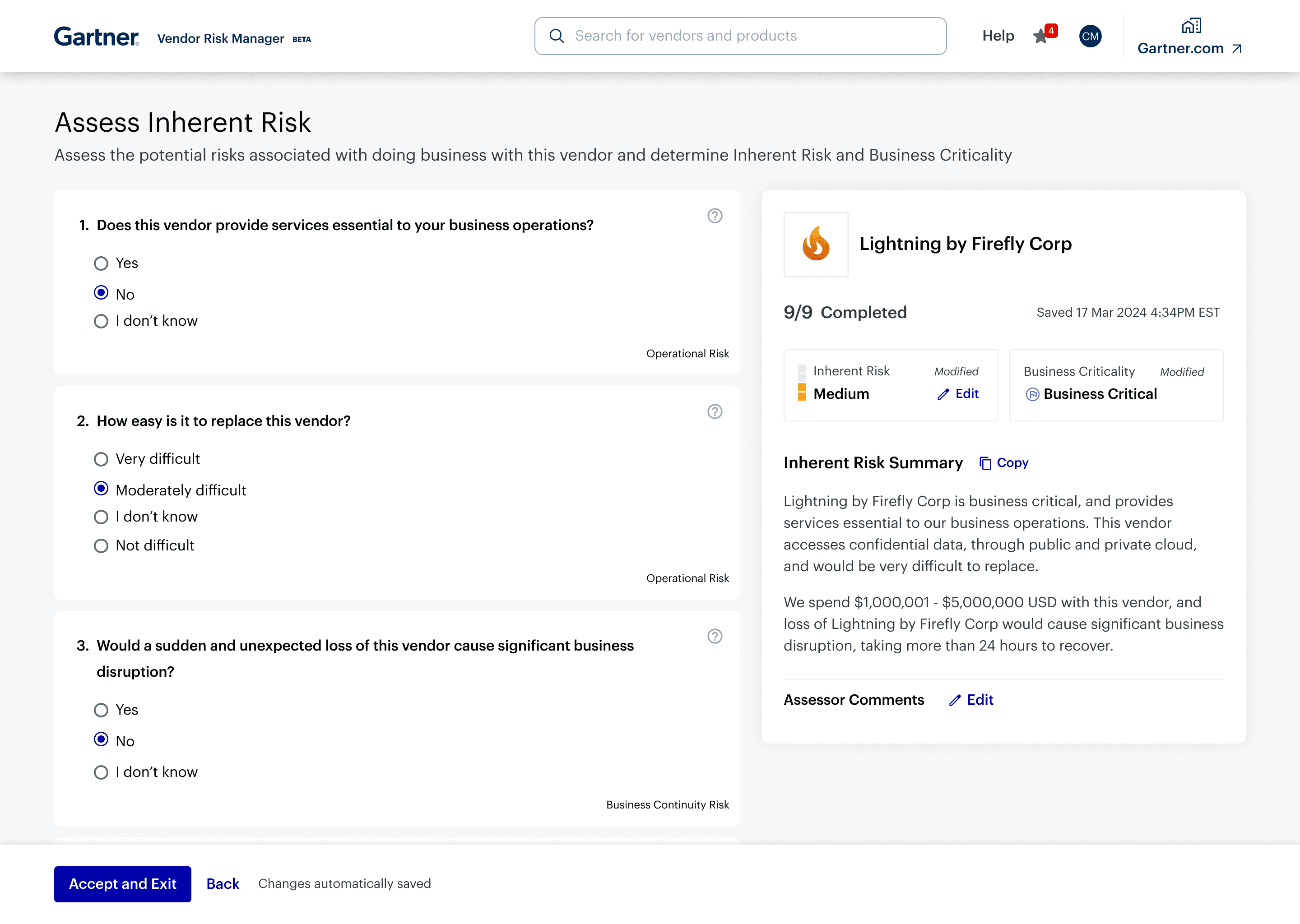Go Back to the previous step

(x=223, y=883)
